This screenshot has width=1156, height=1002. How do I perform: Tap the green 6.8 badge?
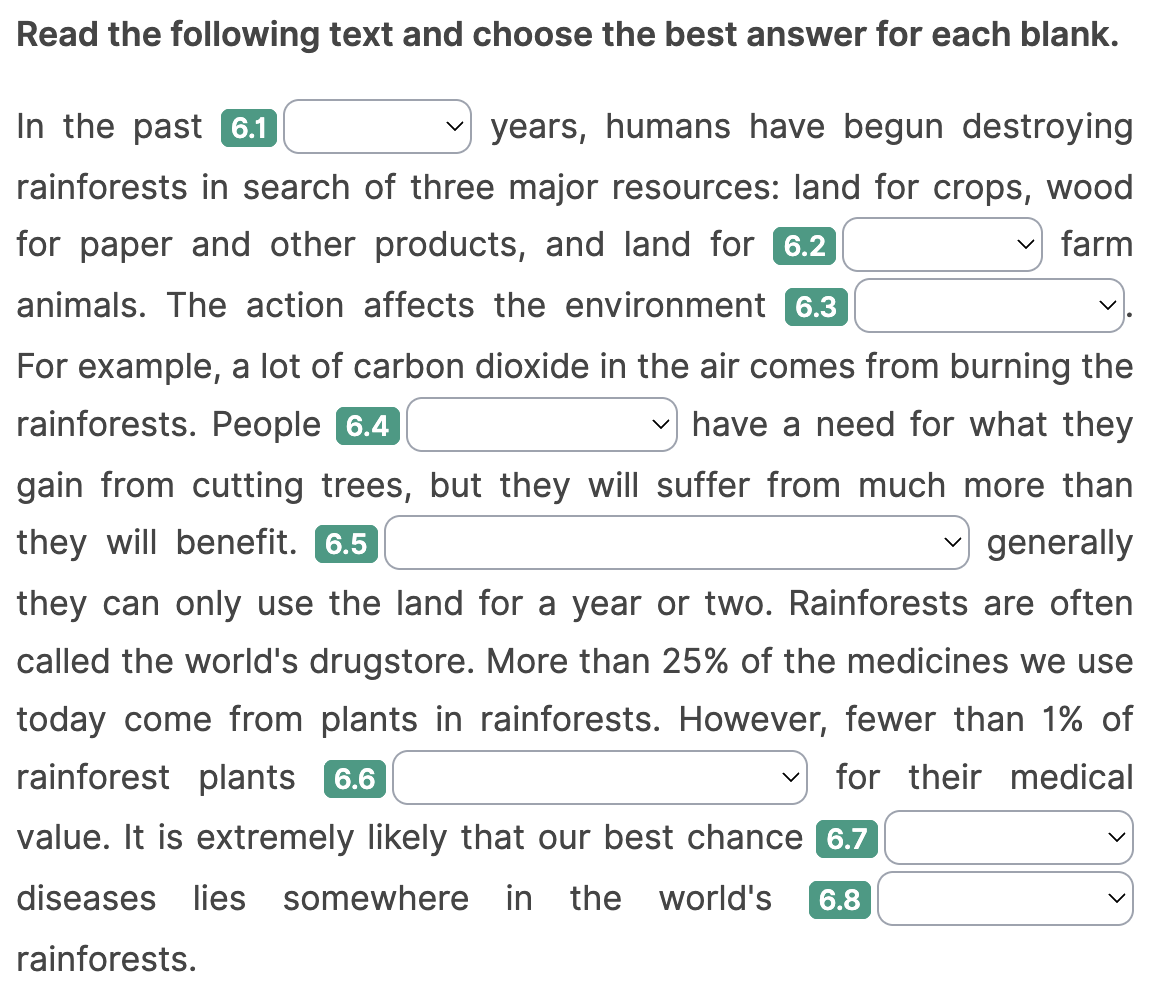(x=839, y=900)
